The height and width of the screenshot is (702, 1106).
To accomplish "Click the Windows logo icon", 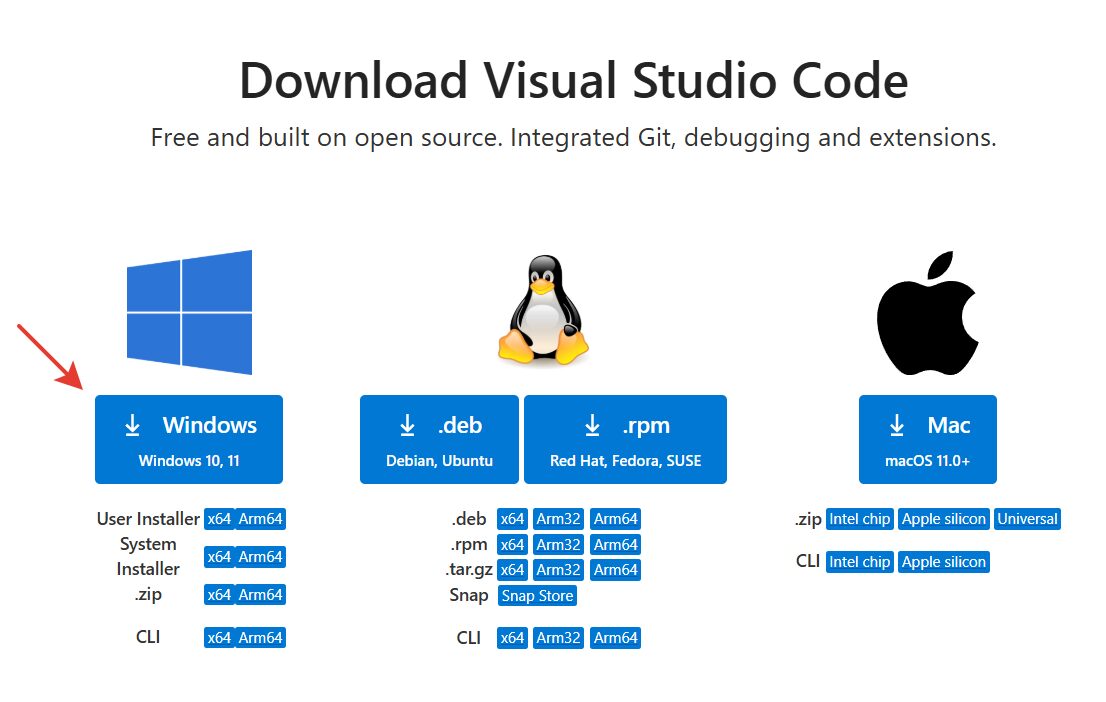I will 189,312.
